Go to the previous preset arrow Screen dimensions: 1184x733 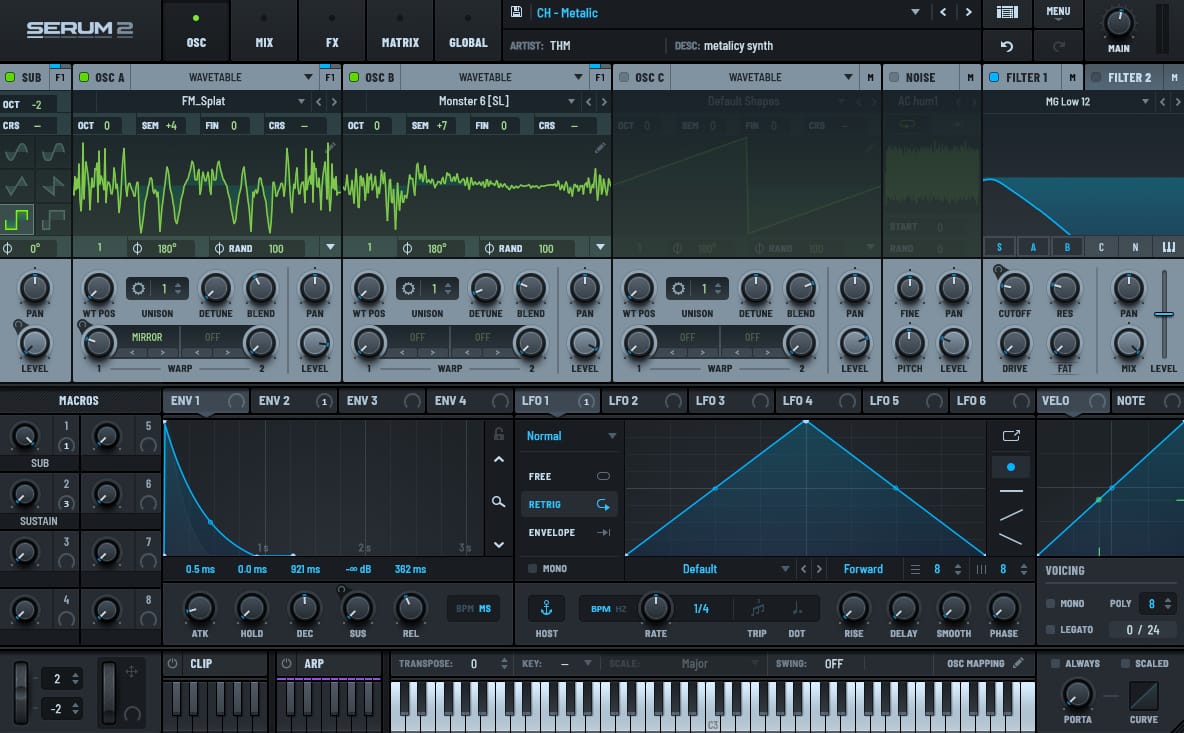pyautogui.click(x=942, y=12)
